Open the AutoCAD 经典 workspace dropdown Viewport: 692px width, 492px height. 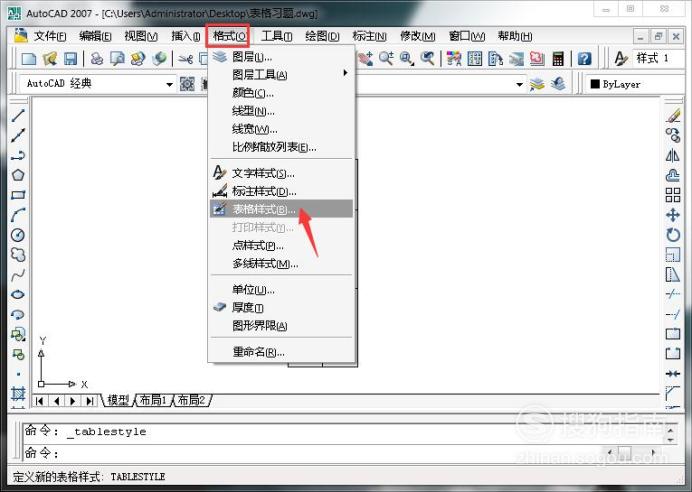pos(169,84)
